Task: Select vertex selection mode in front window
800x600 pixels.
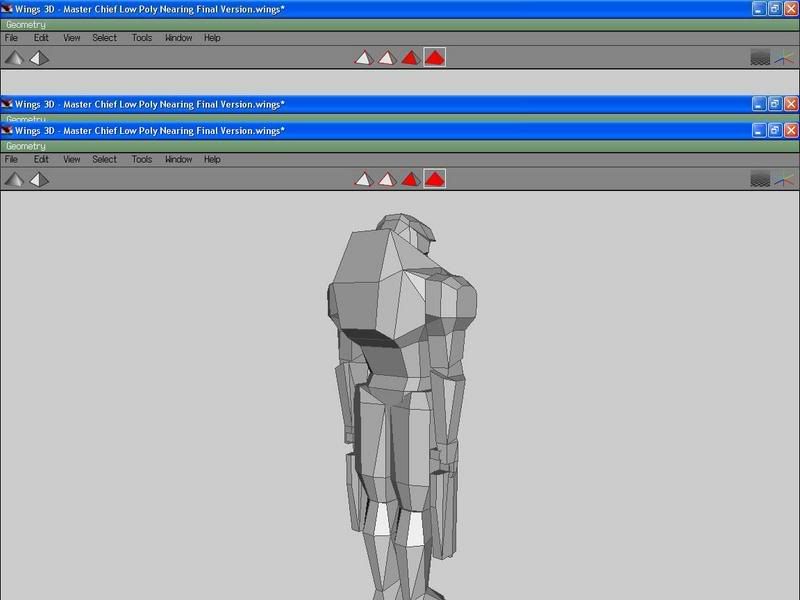Action: pos(364,179)
